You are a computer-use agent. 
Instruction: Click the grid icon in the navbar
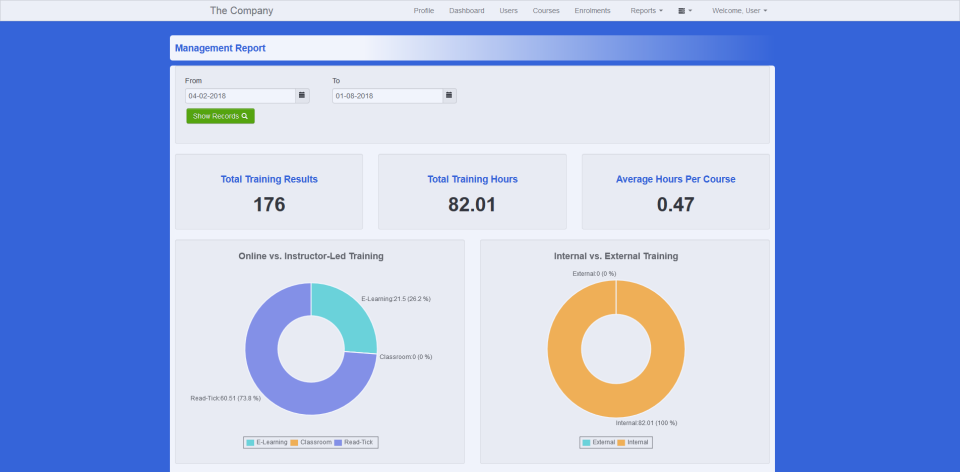click(x=685, y=11)
